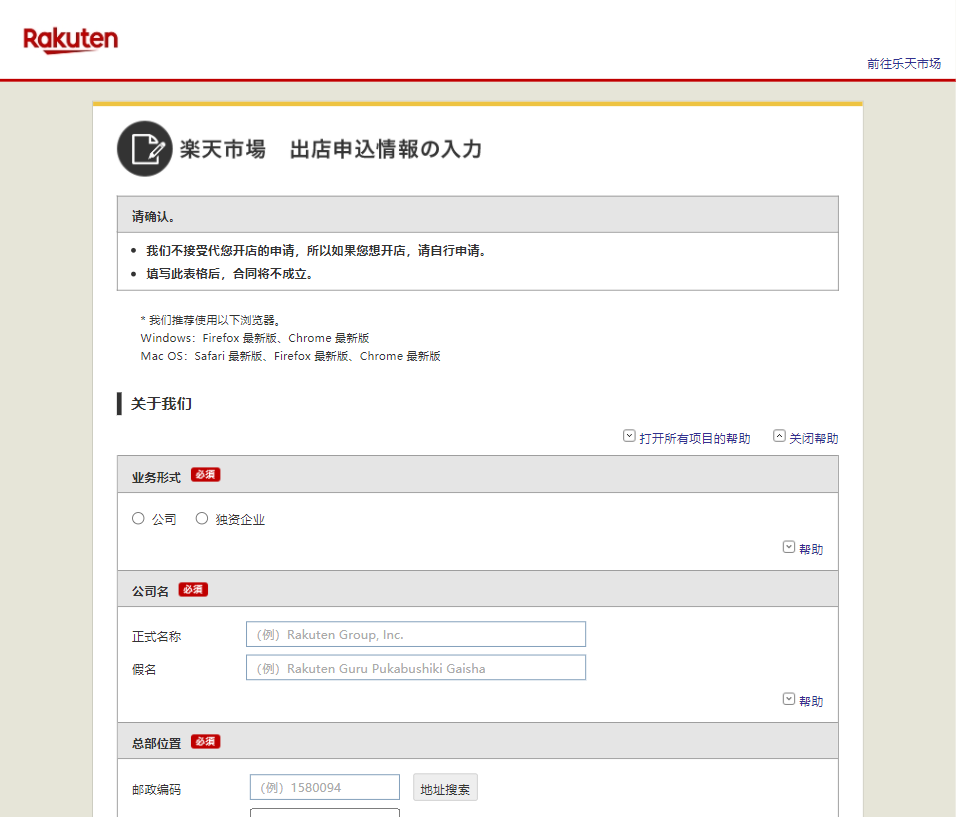
Task: Click the Windows browser recommendation line
Action: tap(255, 338)
